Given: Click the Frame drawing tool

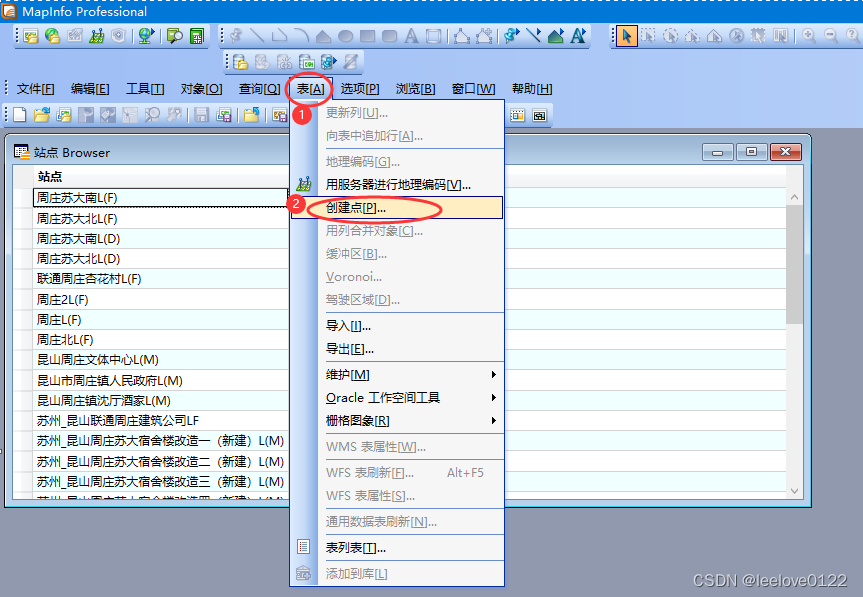Looking at the screenshot, I should click(434, 36).
